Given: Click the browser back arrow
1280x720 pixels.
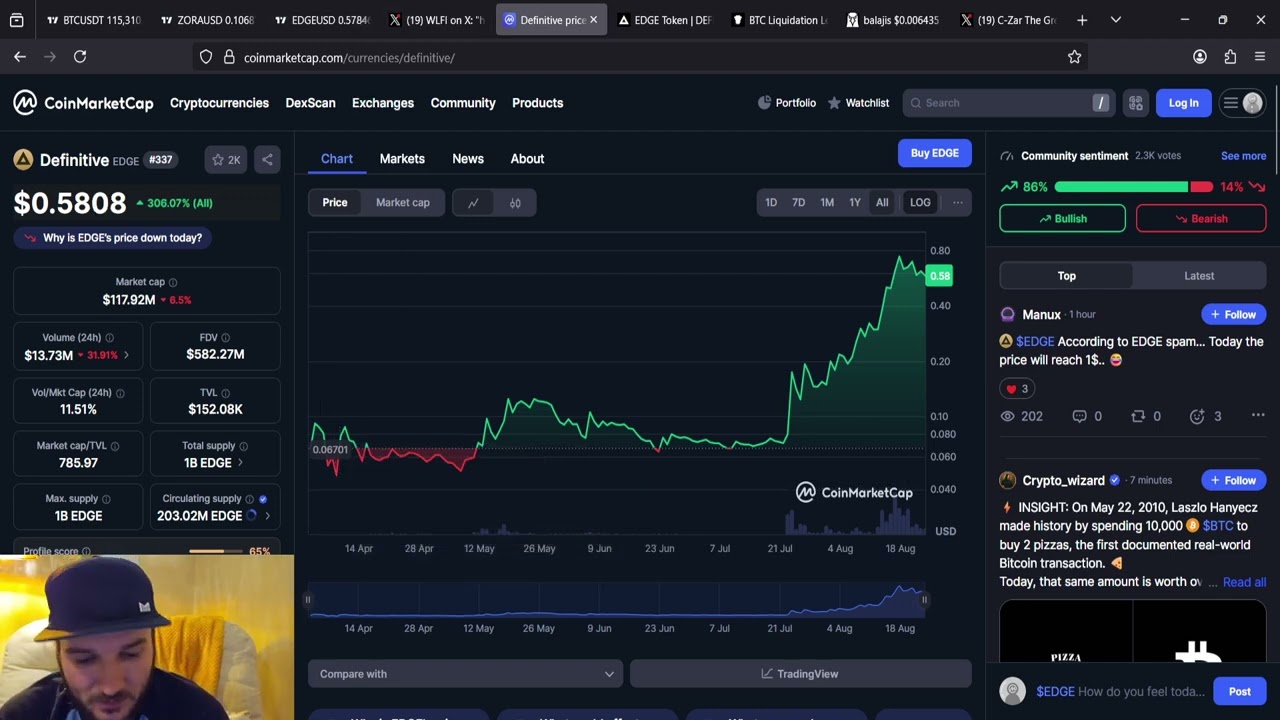Looking at the screenshot, I should tap(20, 57).
